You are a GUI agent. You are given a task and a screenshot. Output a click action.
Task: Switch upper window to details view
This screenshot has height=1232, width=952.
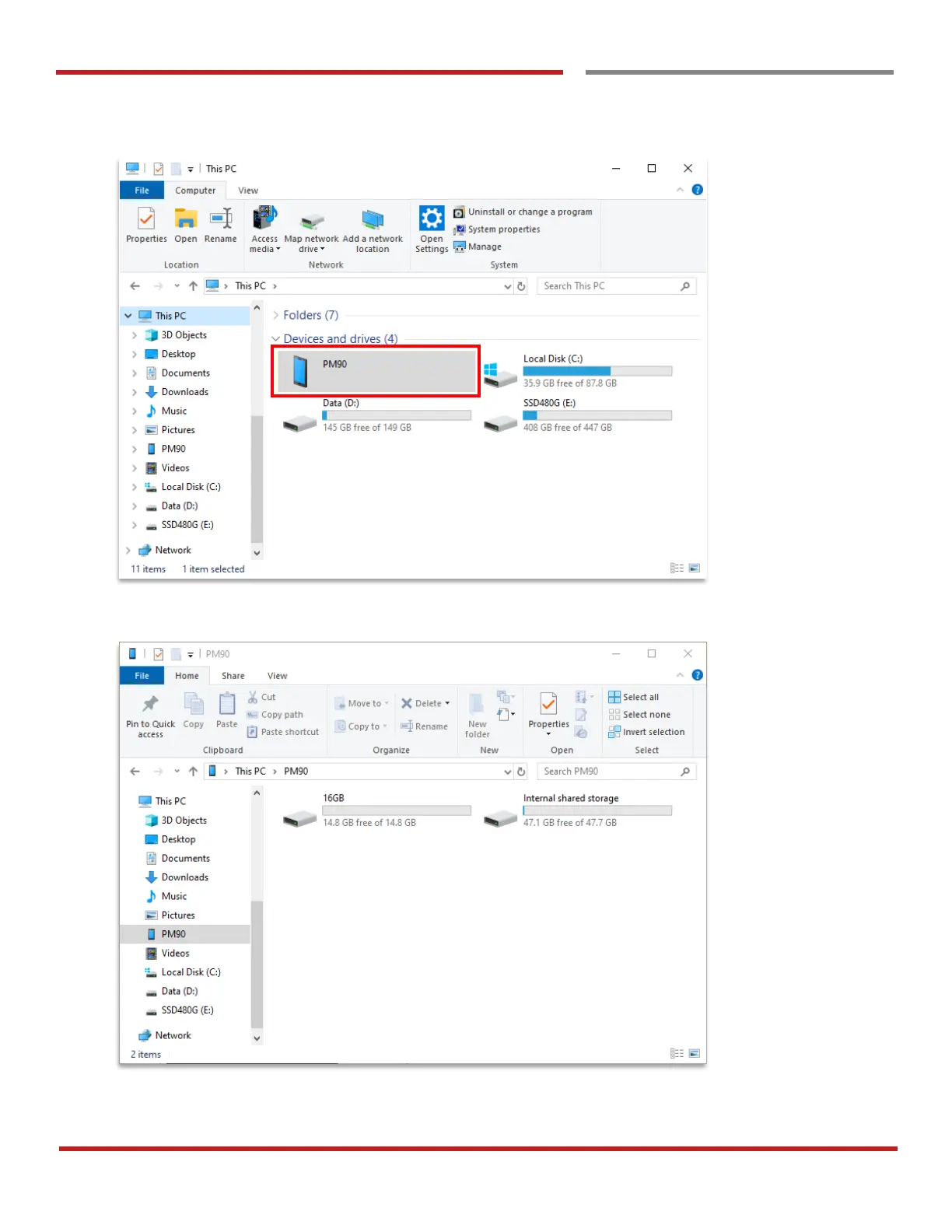677,569
